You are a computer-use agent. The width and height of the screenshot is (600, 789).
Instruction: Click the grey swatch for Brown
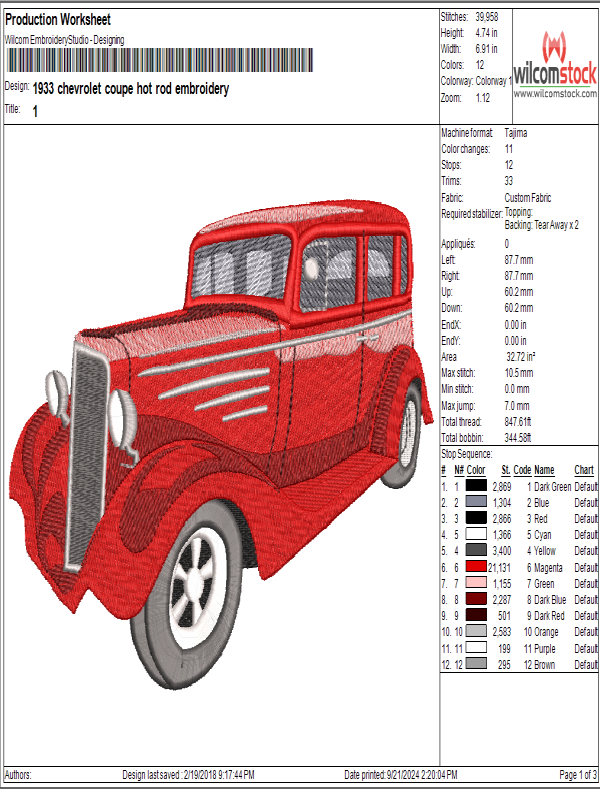476,664
